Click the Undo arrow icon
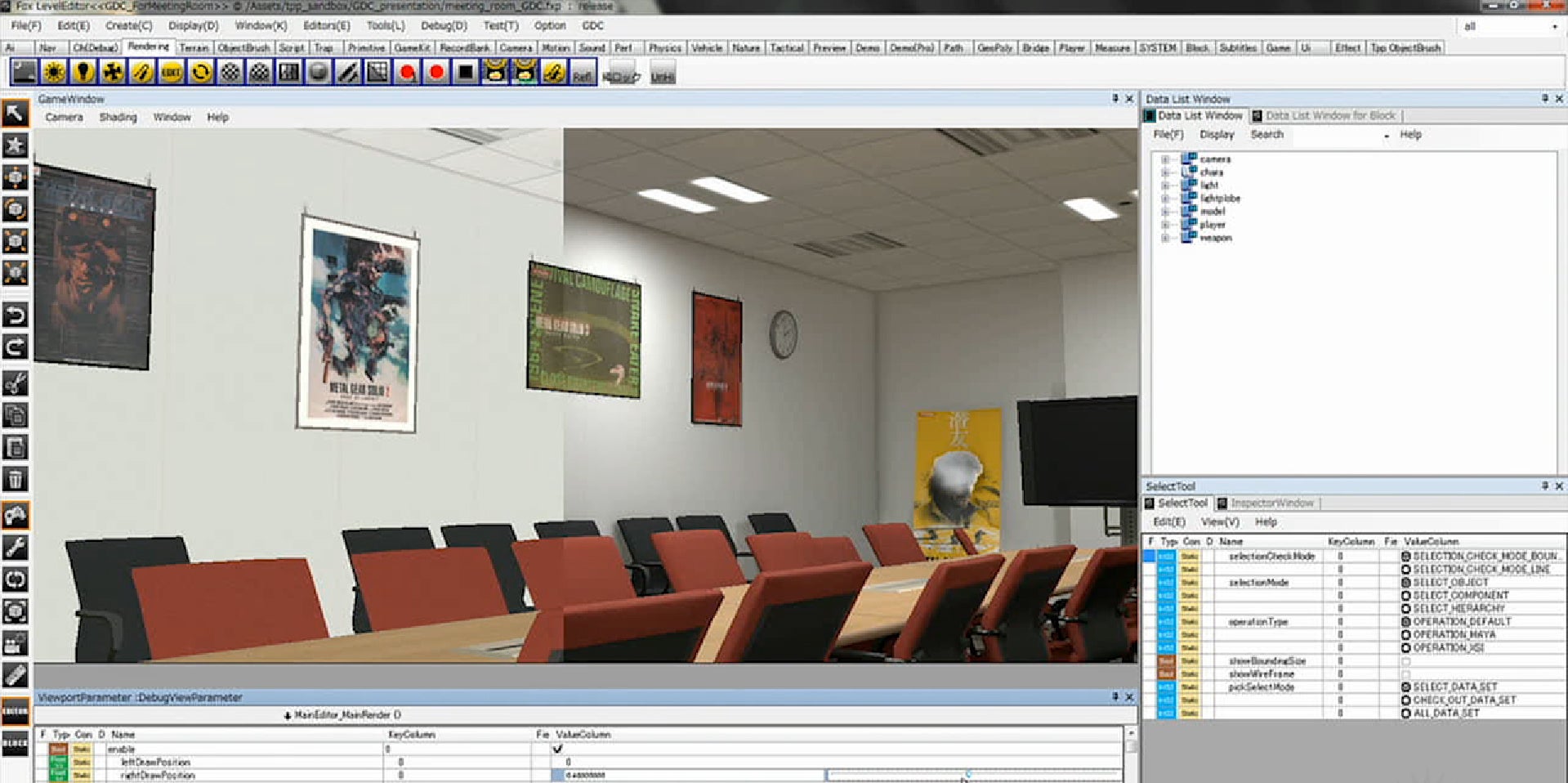This screenshot has height=783, width=1568. (x=16, y=315)
